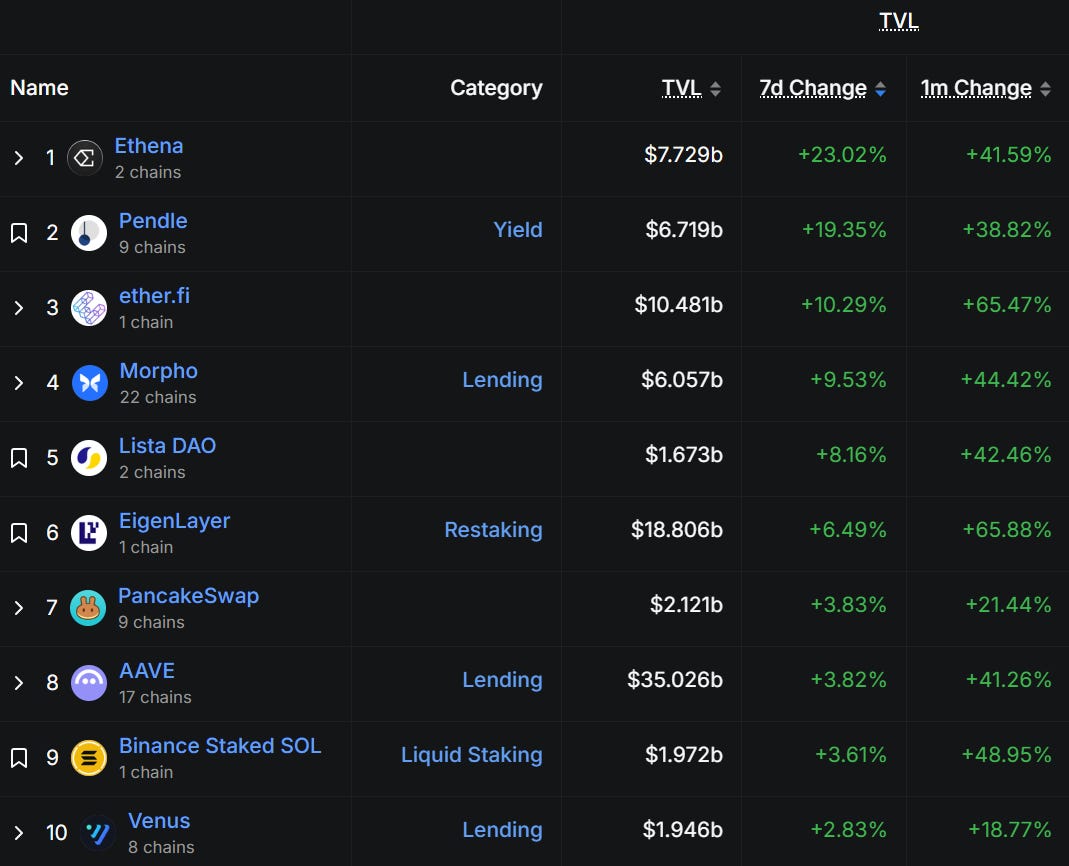
Task: Open AAVE's Lending category link
Action: [x=502, y=680]
